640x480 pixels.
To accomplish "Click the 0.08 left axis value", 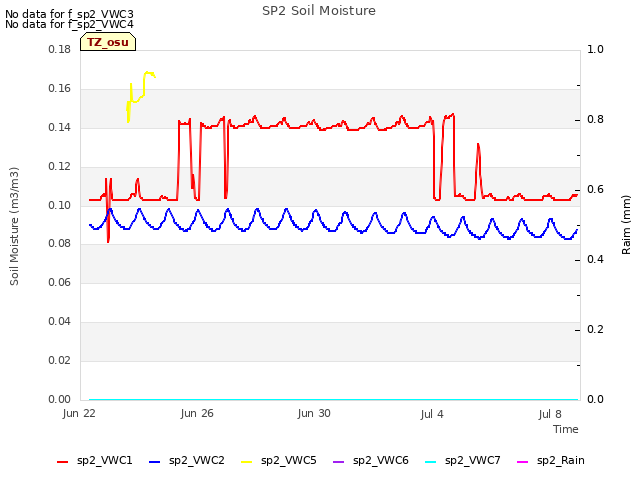I will [60, 244].
